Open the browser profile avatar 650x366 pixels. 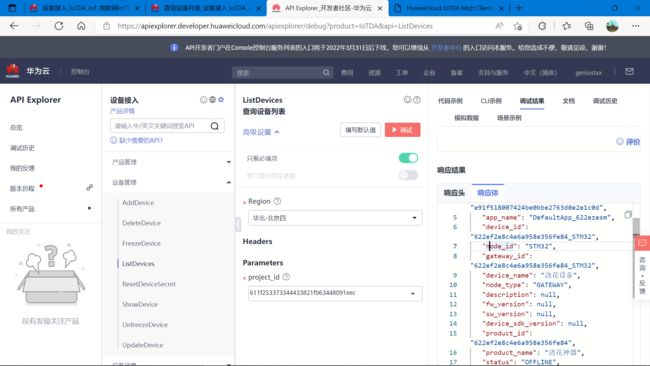coord(612,26)
